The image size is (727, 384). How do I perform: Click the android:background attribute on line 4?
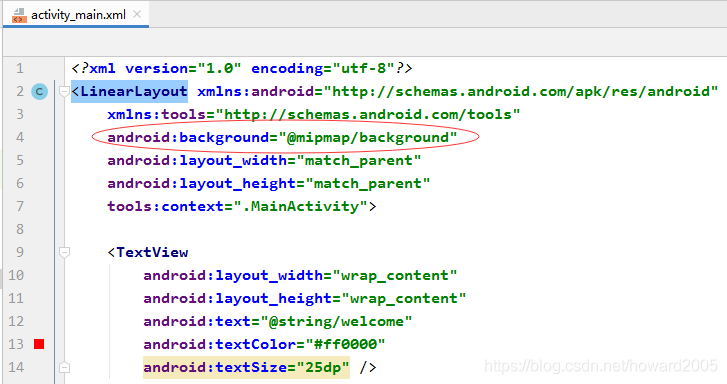pos(188,137)
